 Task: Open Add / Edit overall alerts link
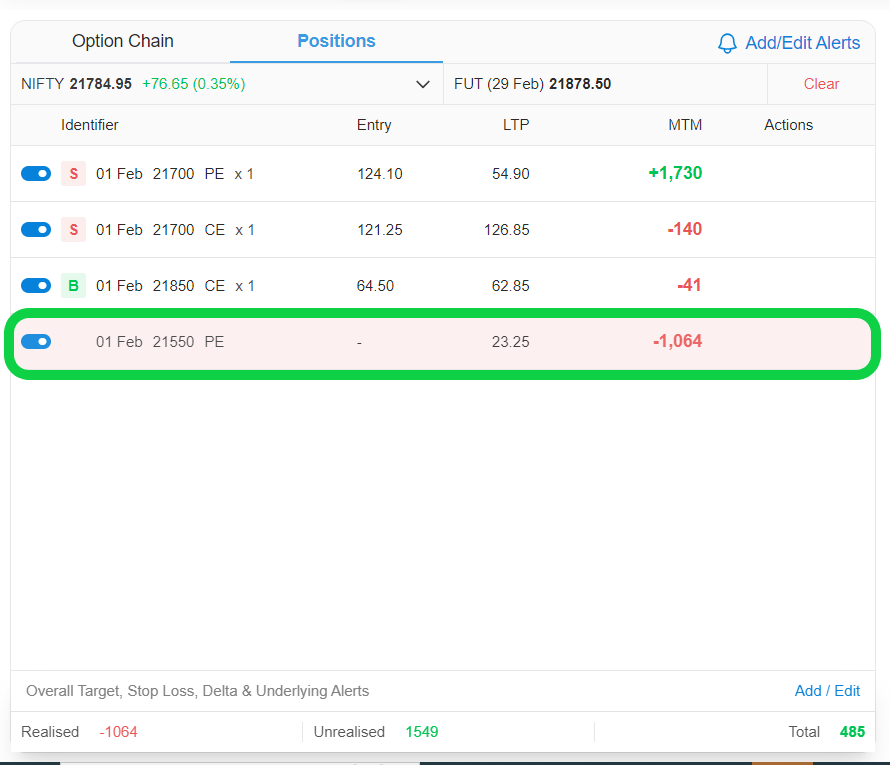pyautogui.click(x=827, y=691)
